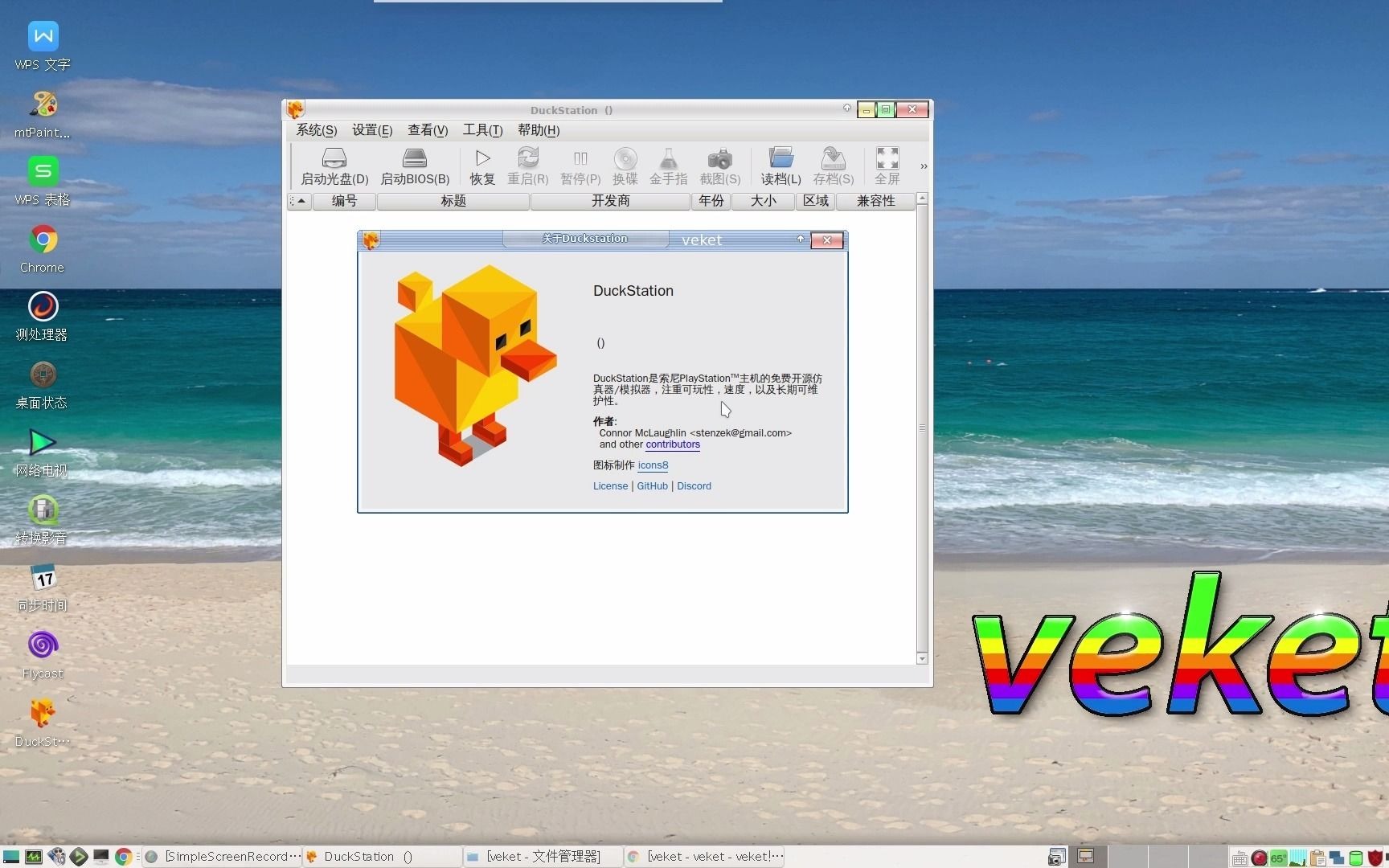Click the DuckStation window title bar icon
This screenshot has width=1389, height=868.
pos(295,109)
